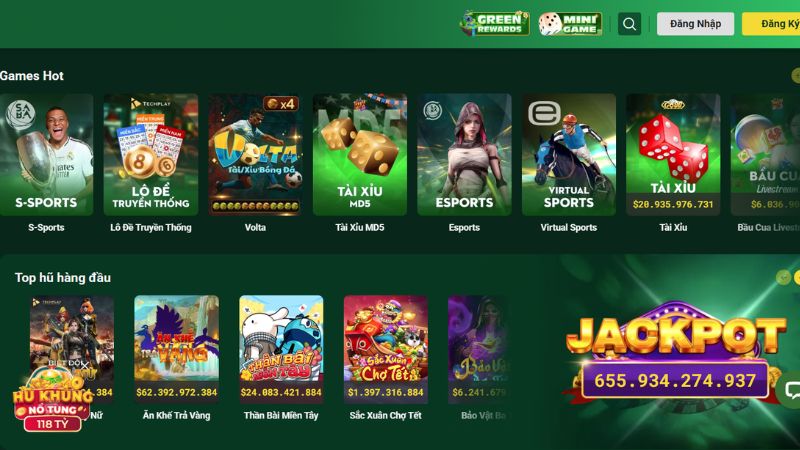Click the yellow Đăng Ký button
This screenshot has height=450, width=800.
tap(771, 24)
